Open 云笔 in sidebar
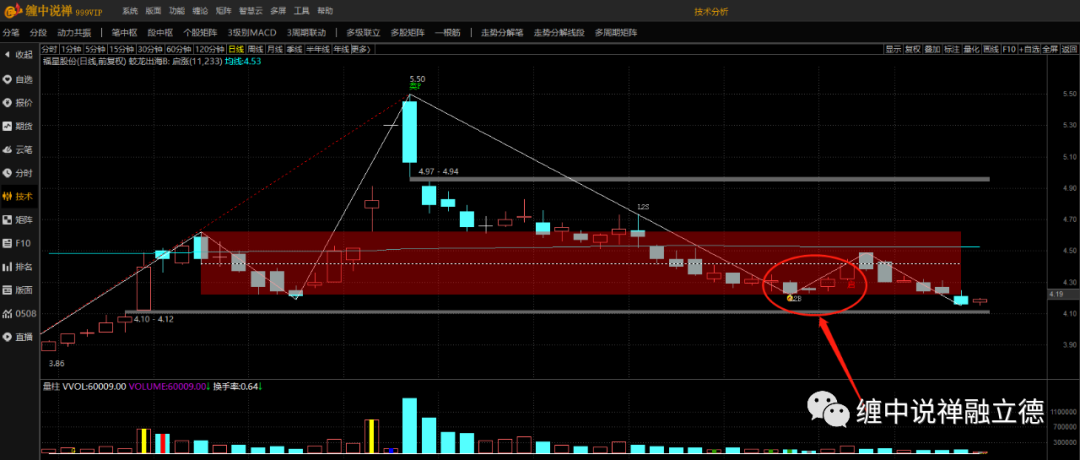The image size is (1080, 460). coord(18,149)
